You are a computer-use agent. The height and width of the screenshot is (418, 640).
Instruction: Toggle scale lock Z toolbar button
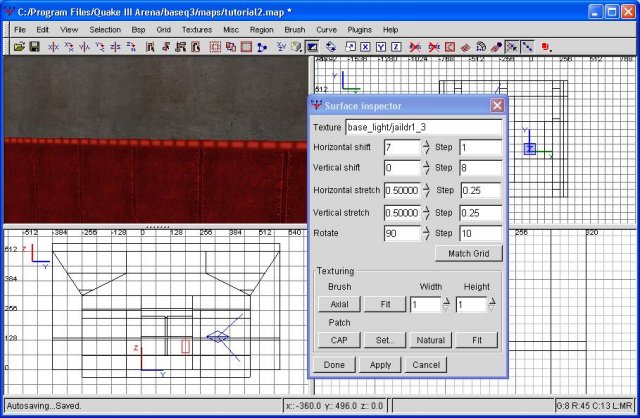[396, 47]
